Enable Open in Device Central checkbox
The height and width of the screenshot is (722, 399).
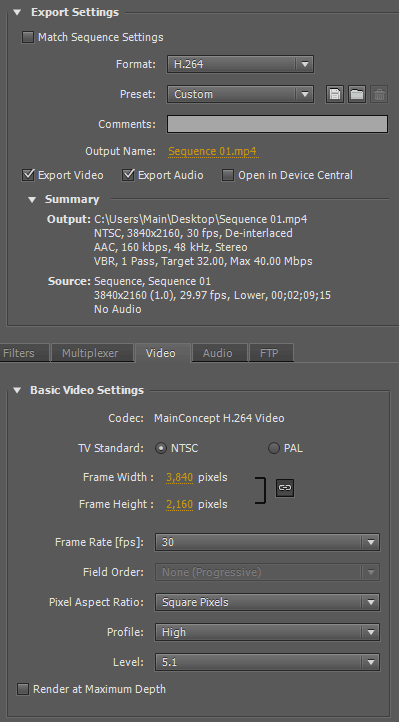pyautogui.click(x=228, y=175)
